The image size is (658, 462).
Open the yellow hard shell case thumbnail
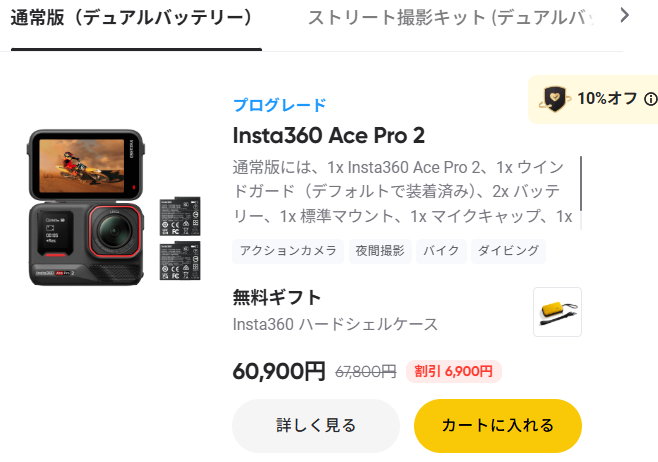(557, 312)
